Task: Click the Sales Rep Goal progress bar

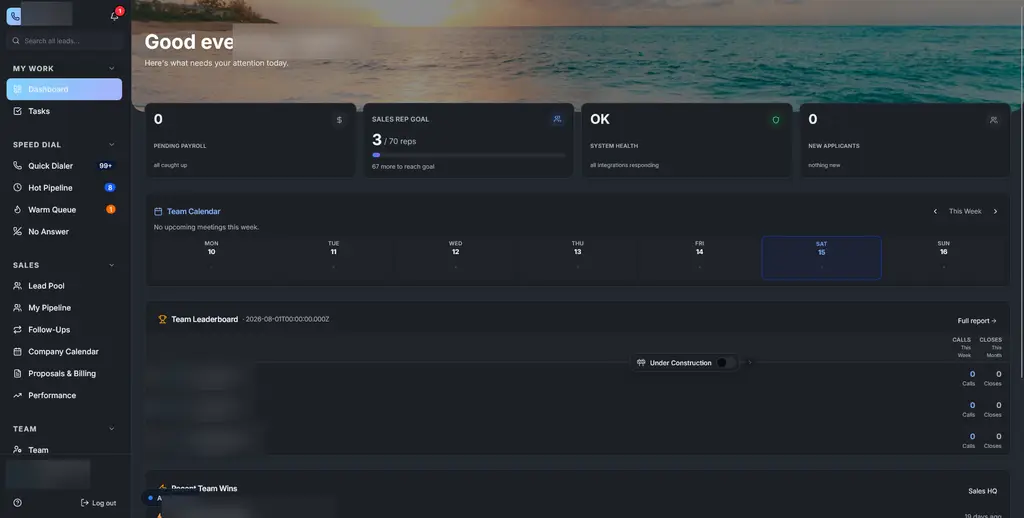Action: pyautogui.click(x=468, y=155)
